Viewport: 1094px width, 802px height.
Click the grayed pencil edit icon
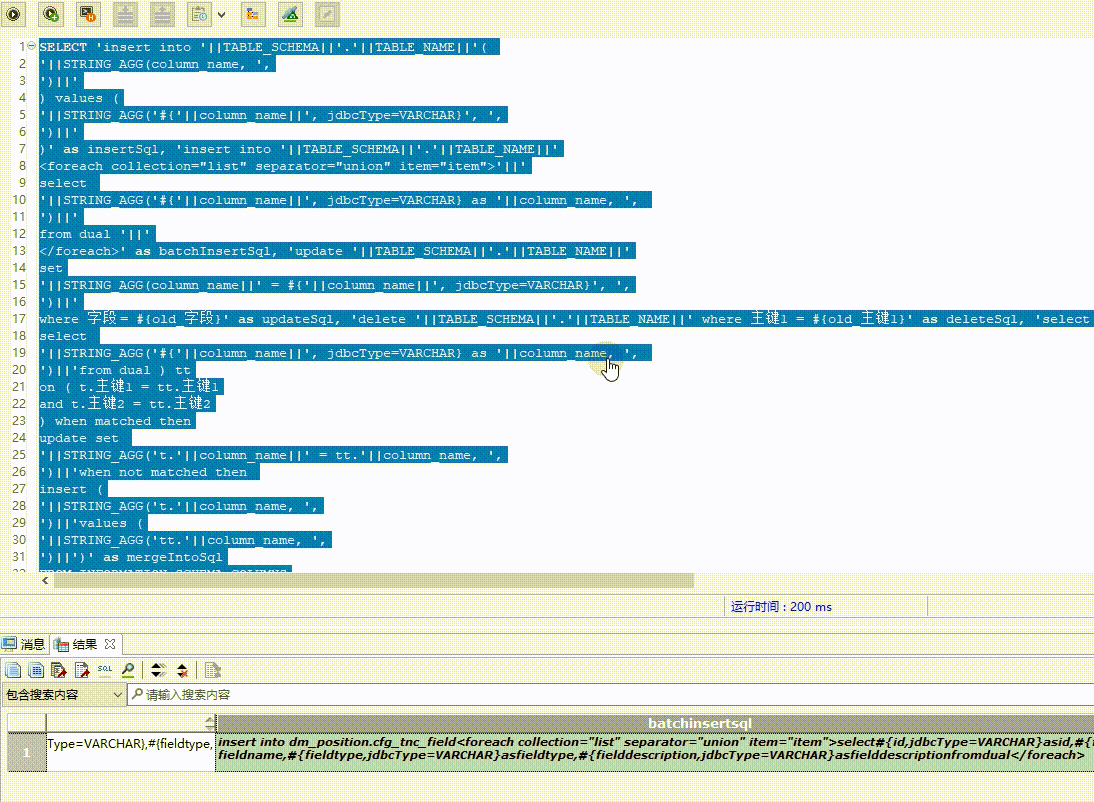pyautogui.click(x=327, y=14)
